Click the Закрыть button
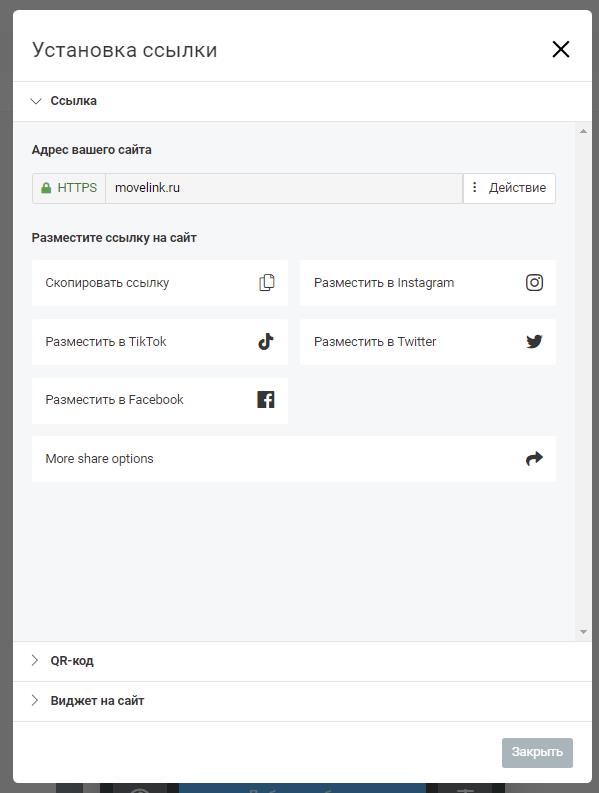This screenshot has width=599, height=793. pos(537,753)
